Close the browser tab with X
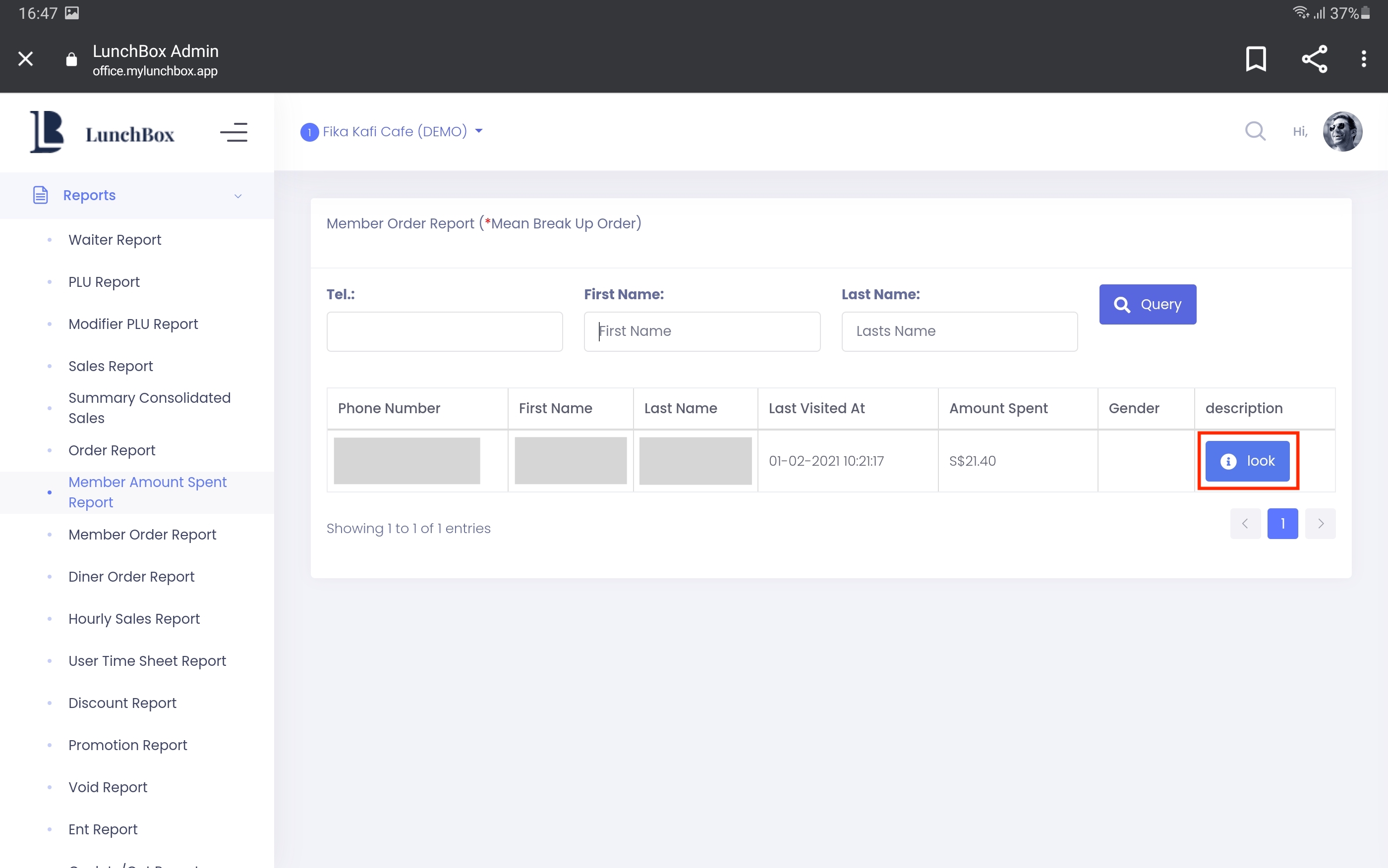 point(25,58)
